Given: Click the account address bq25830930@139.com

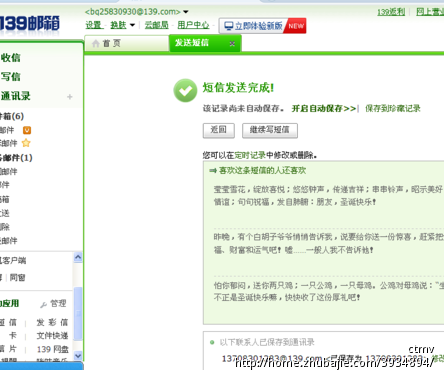Looking at the screenshot, I should (x=132, y=12).
